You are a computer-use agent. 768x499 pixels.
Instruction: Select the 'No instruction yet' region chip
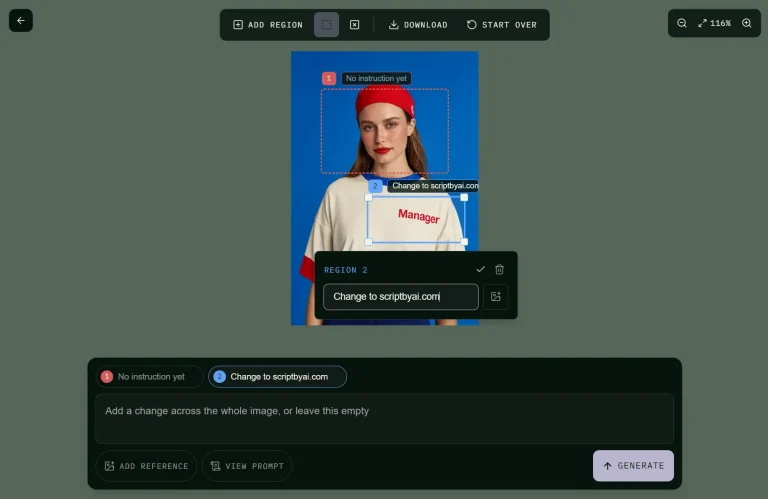[149, 377]
